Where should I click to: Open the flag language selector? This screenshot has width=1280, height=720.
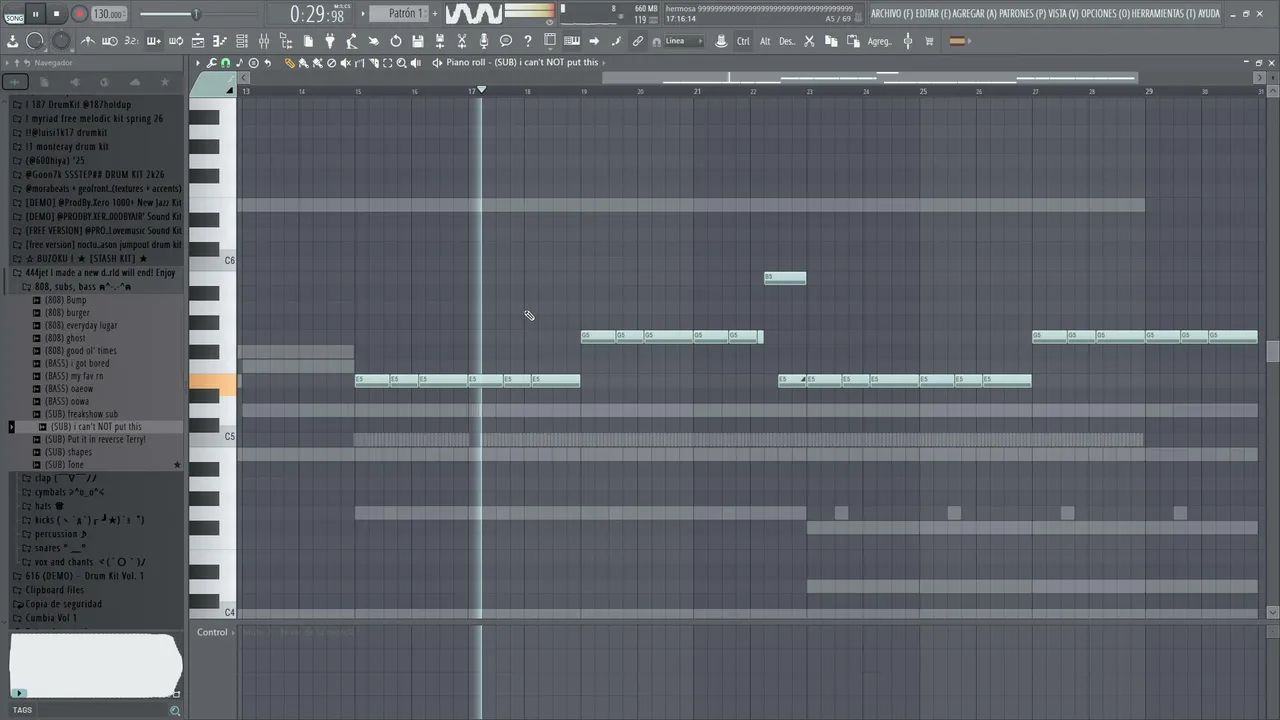(957, 41)
